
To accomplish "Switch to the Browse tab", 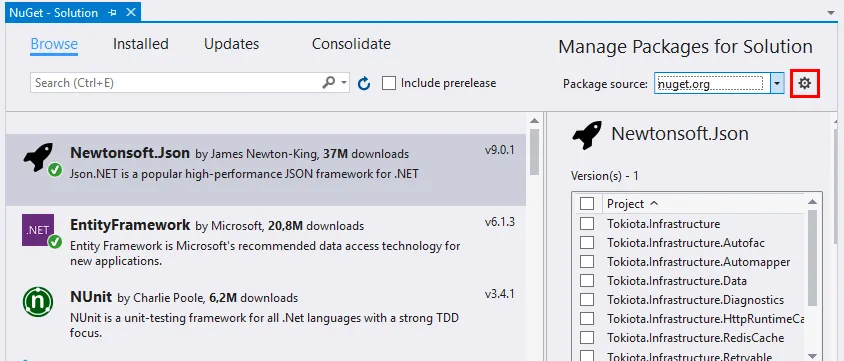I will click(x=54, y=44).
